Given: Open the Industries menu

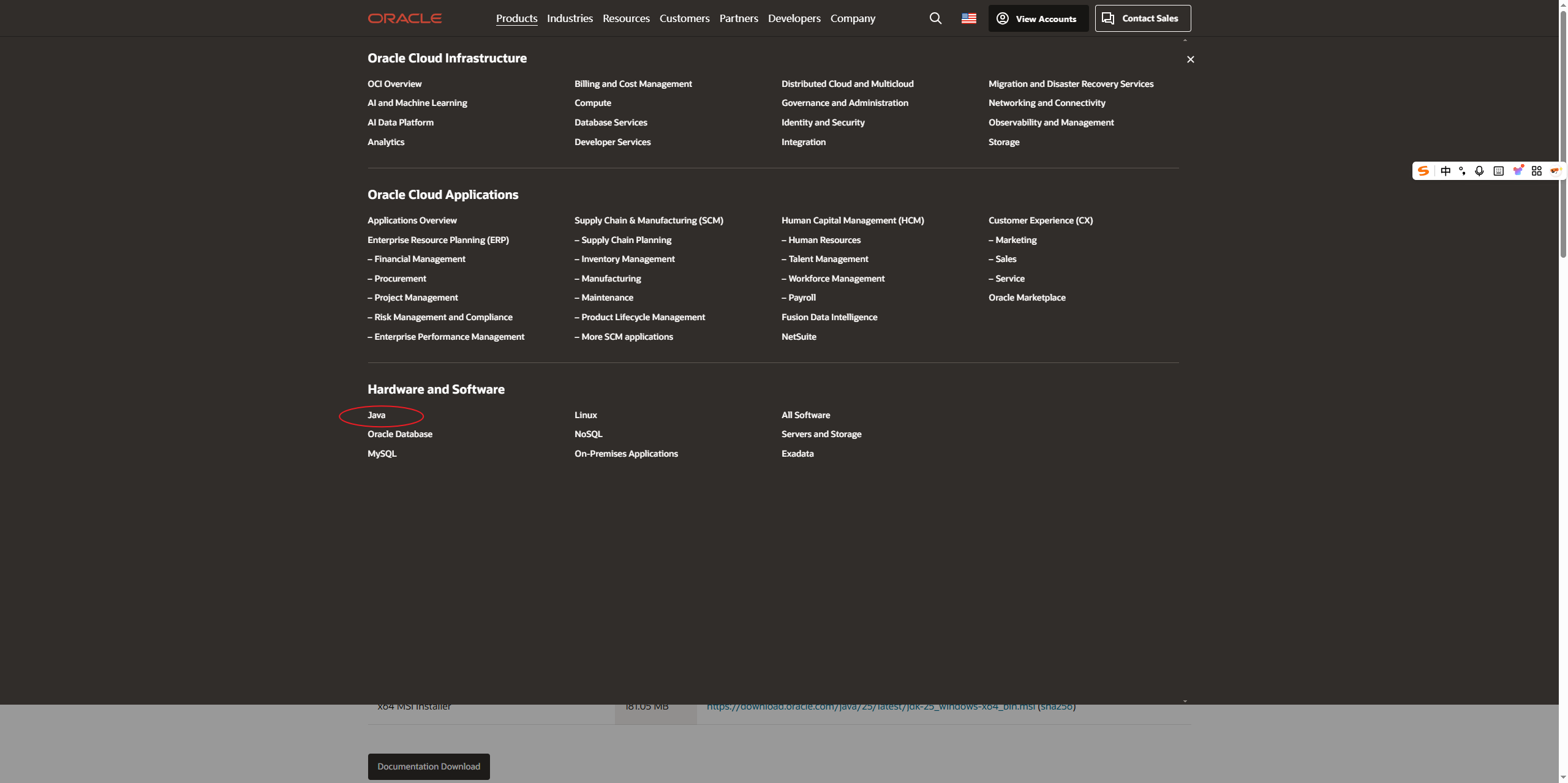Looking at the screenshot, I should coord(570,18).
